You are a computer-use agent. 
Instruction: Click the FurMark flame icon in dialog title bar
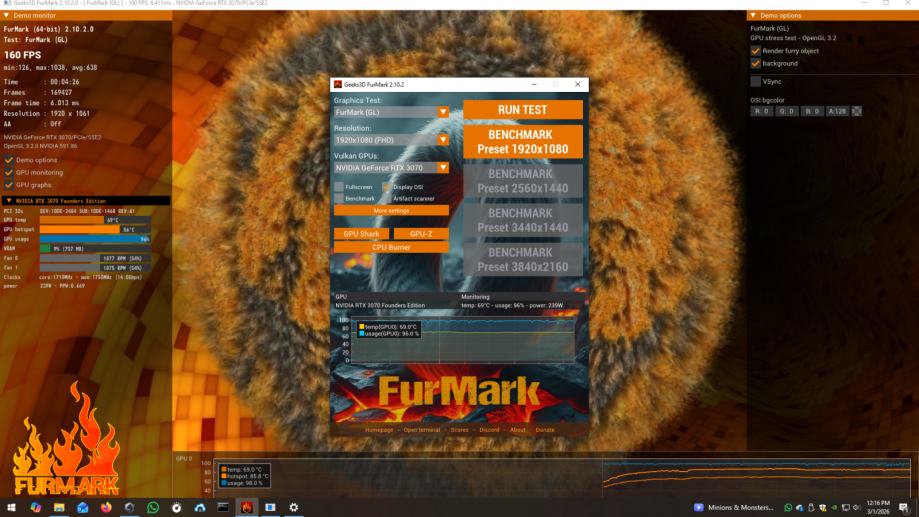coord(338,84)
